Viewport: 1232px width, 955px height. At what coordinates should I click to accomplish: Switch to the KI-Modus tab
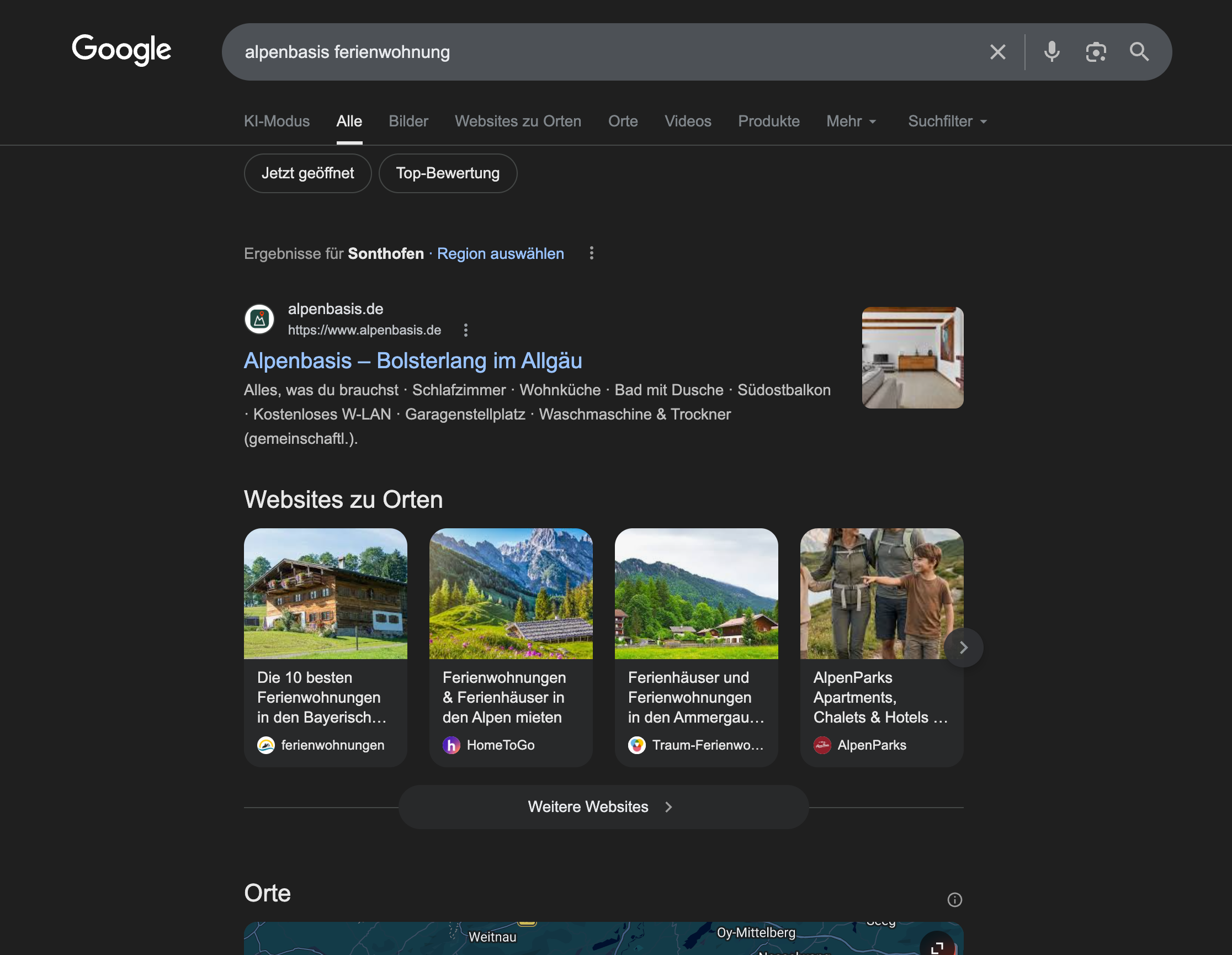point(277,121)
